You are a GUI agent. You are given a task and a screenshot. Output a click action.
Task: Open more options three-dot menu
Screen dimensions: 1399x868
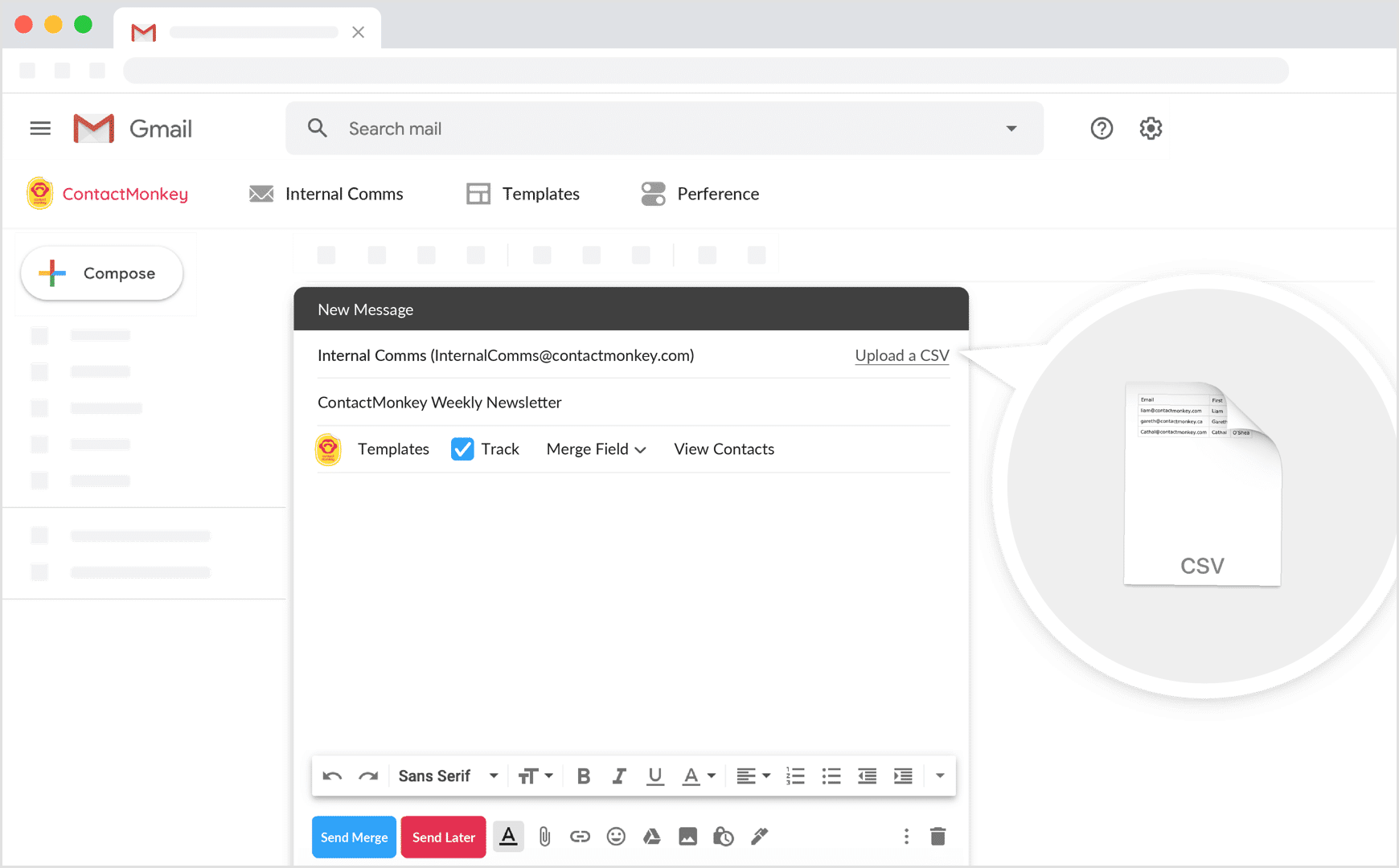point(906,837)
